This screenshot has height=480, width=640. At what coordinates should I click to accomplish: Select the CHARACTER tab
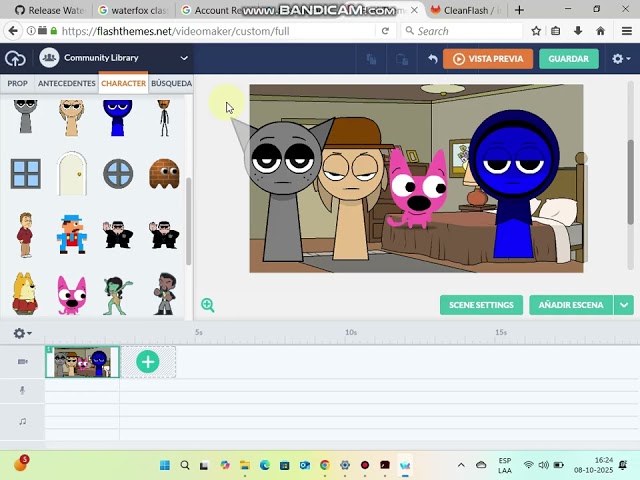(123, 83)
